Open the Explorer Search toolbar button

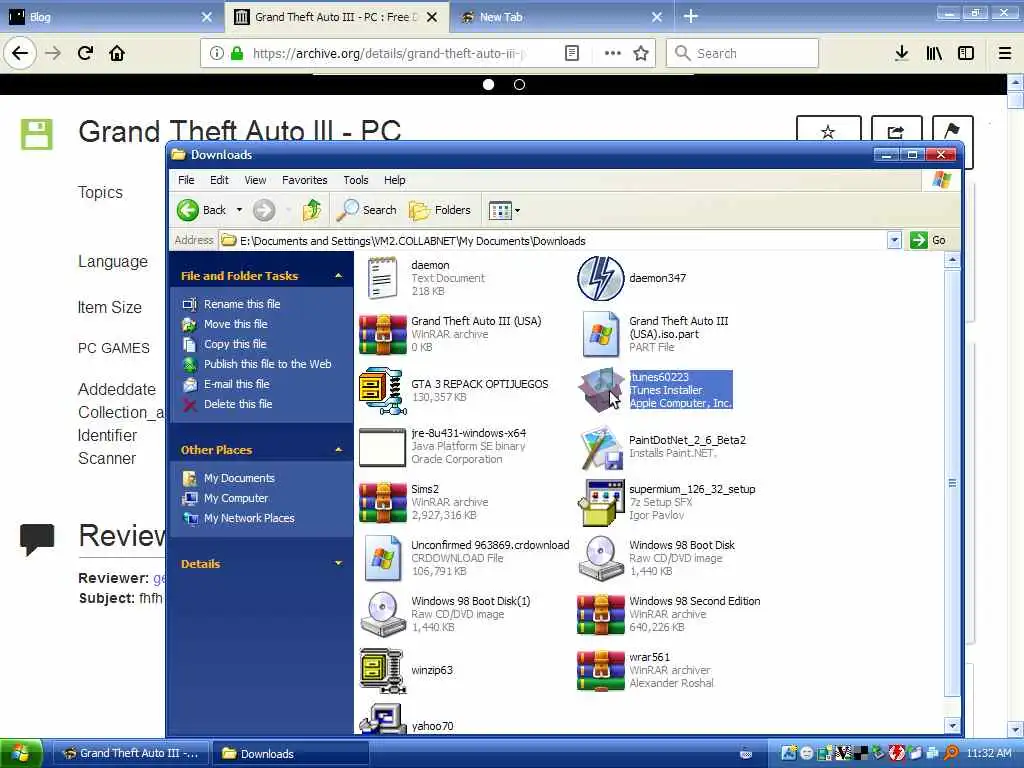coord(366,210)
